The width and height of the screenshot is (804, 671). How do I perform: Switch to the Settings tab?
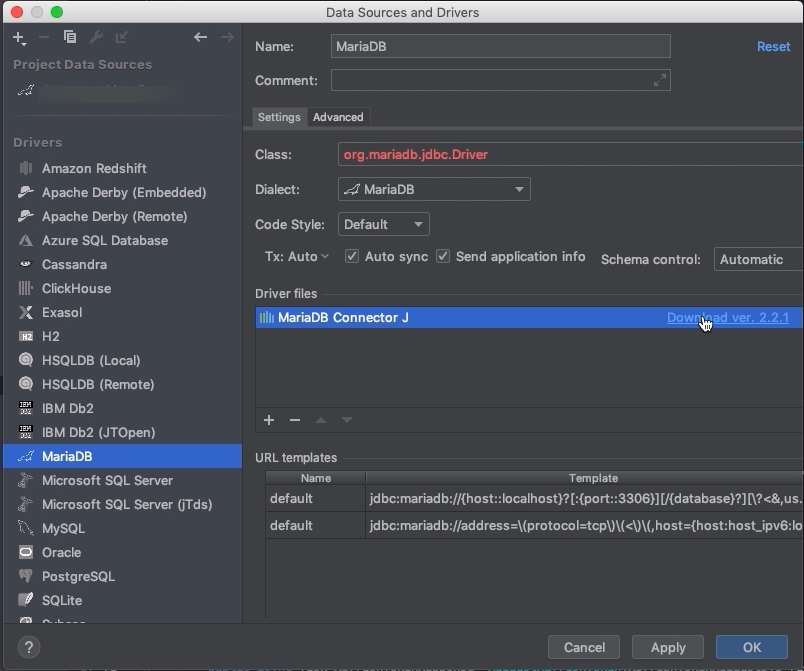click(x=279, y=117)
